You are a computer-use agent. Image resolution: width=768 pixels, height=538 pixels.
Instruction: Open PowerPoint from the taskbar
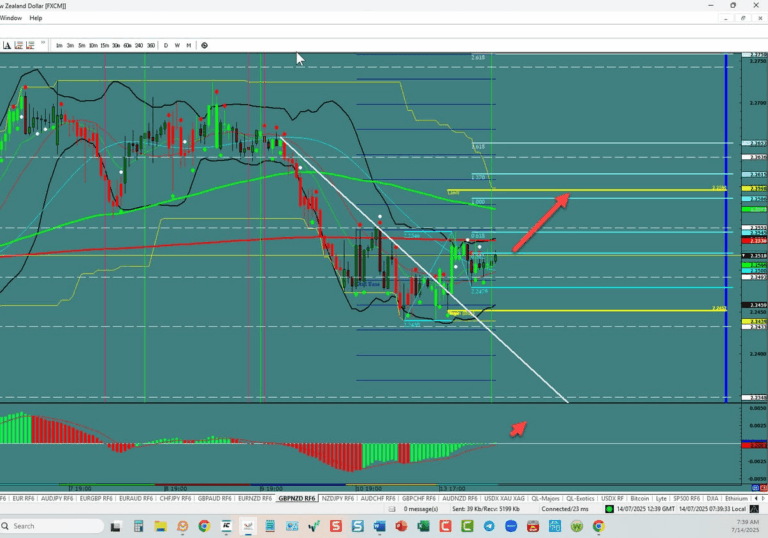click(x=401, y=526)
